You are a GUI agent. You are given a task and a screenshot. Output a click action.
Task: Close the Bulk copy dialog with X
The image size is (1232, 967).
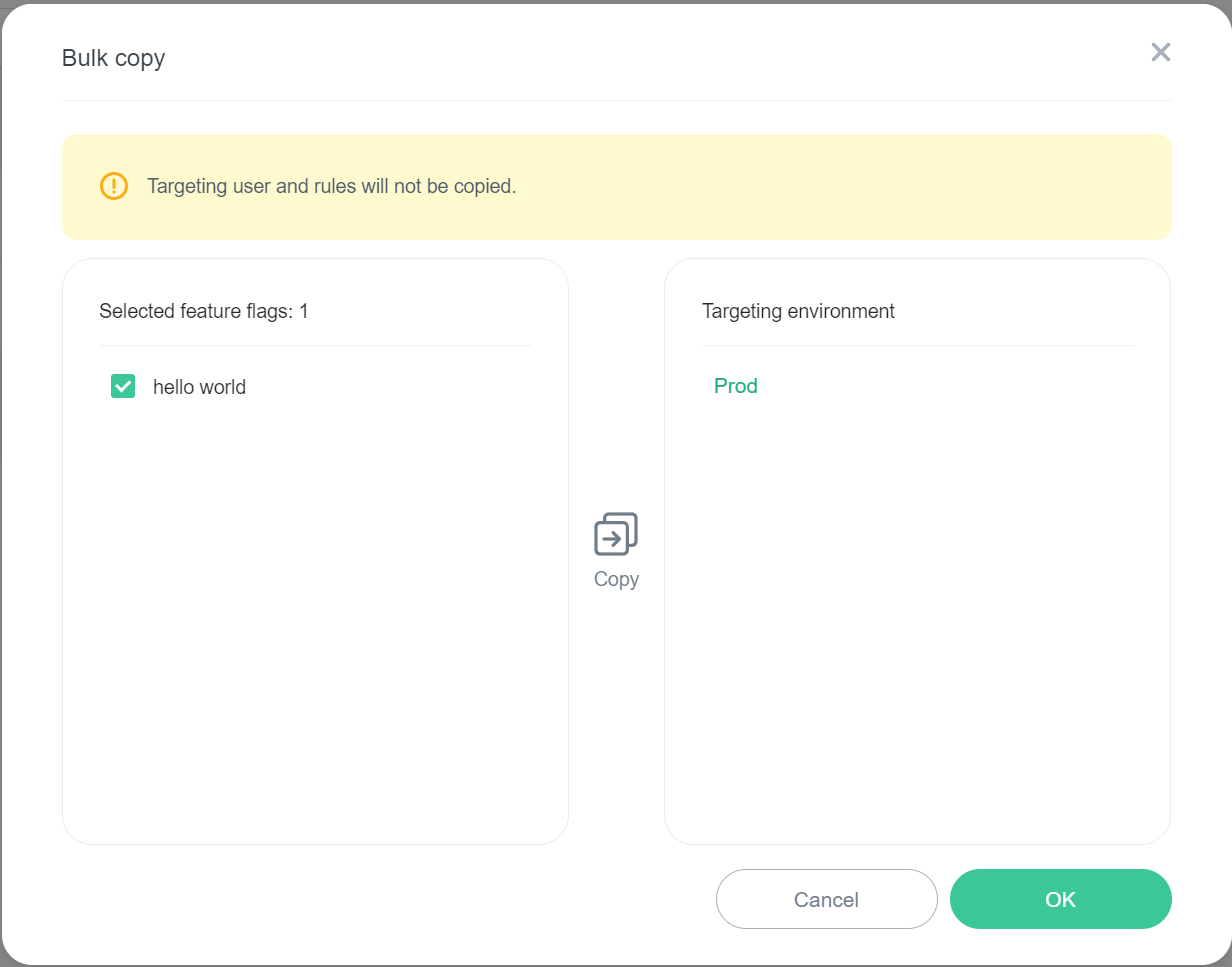point(1160,53)
